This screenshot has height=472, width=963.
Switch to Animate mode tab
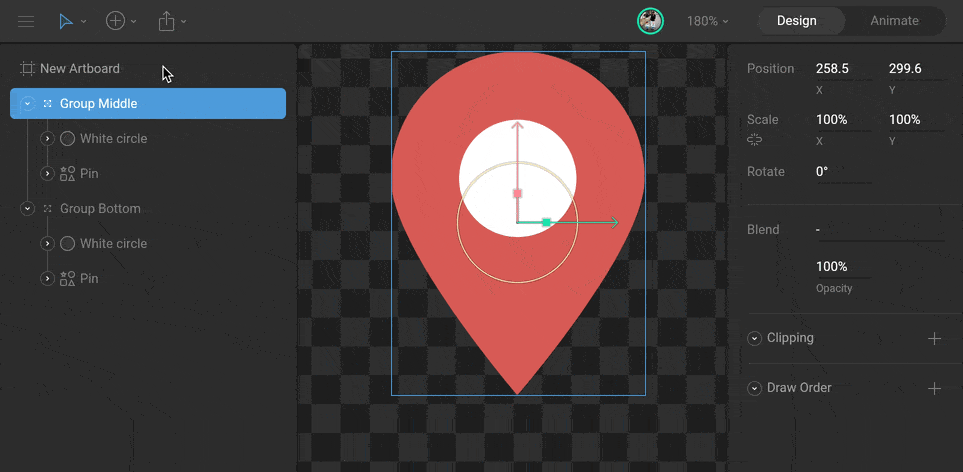tap(894, 21)
